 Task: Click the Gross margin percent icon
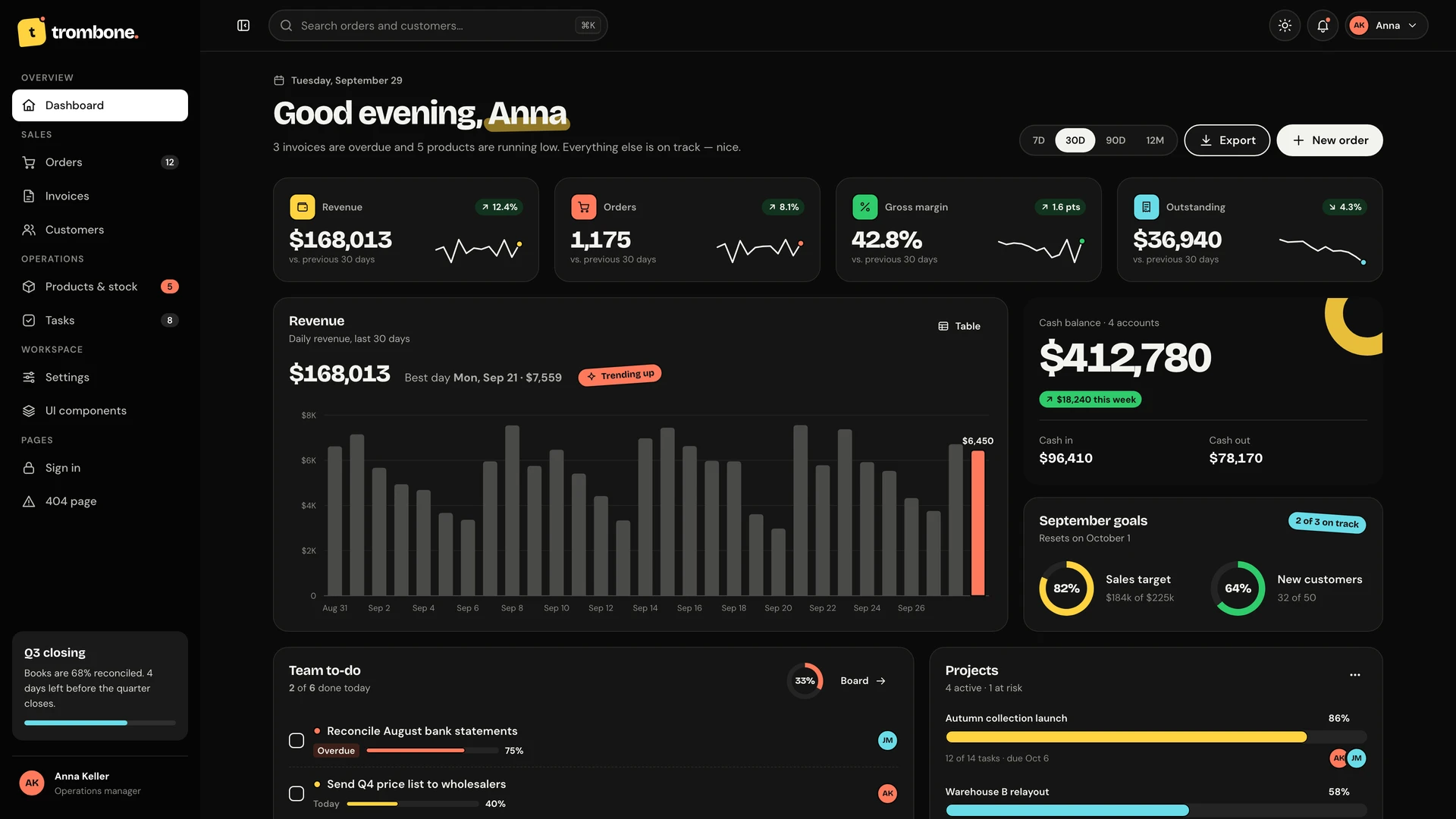click(864, 207)
